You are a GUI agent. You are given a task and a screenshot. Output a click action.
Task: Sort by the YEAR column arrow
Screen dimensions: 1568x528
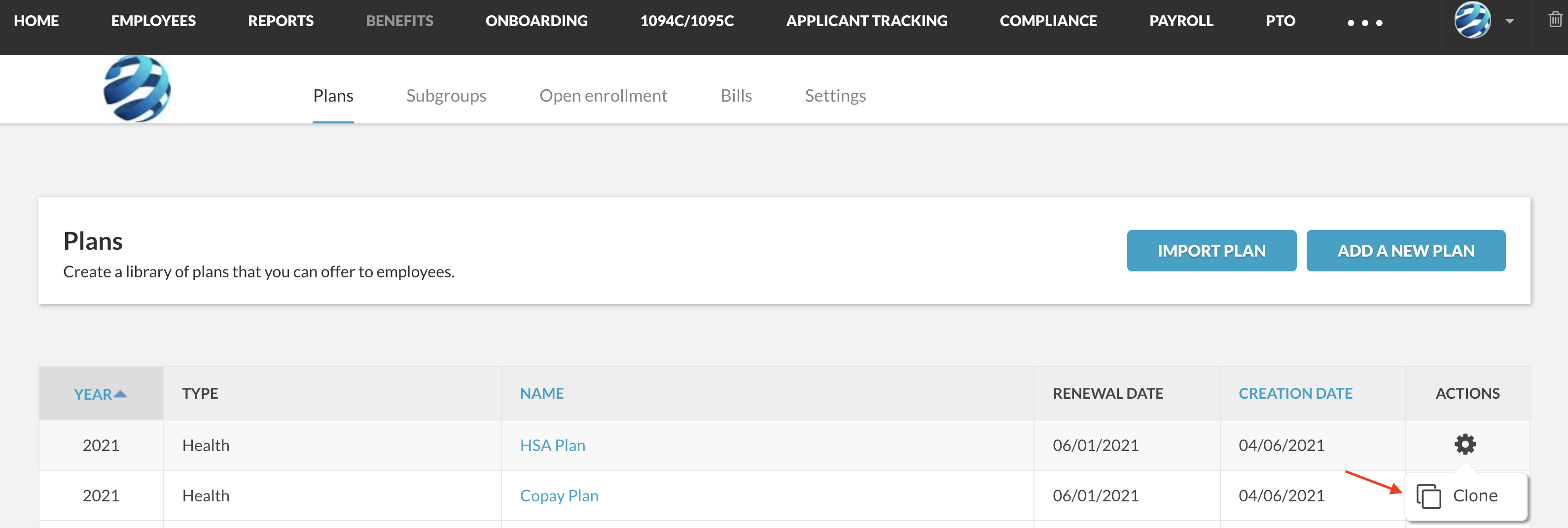coord(120,393)
